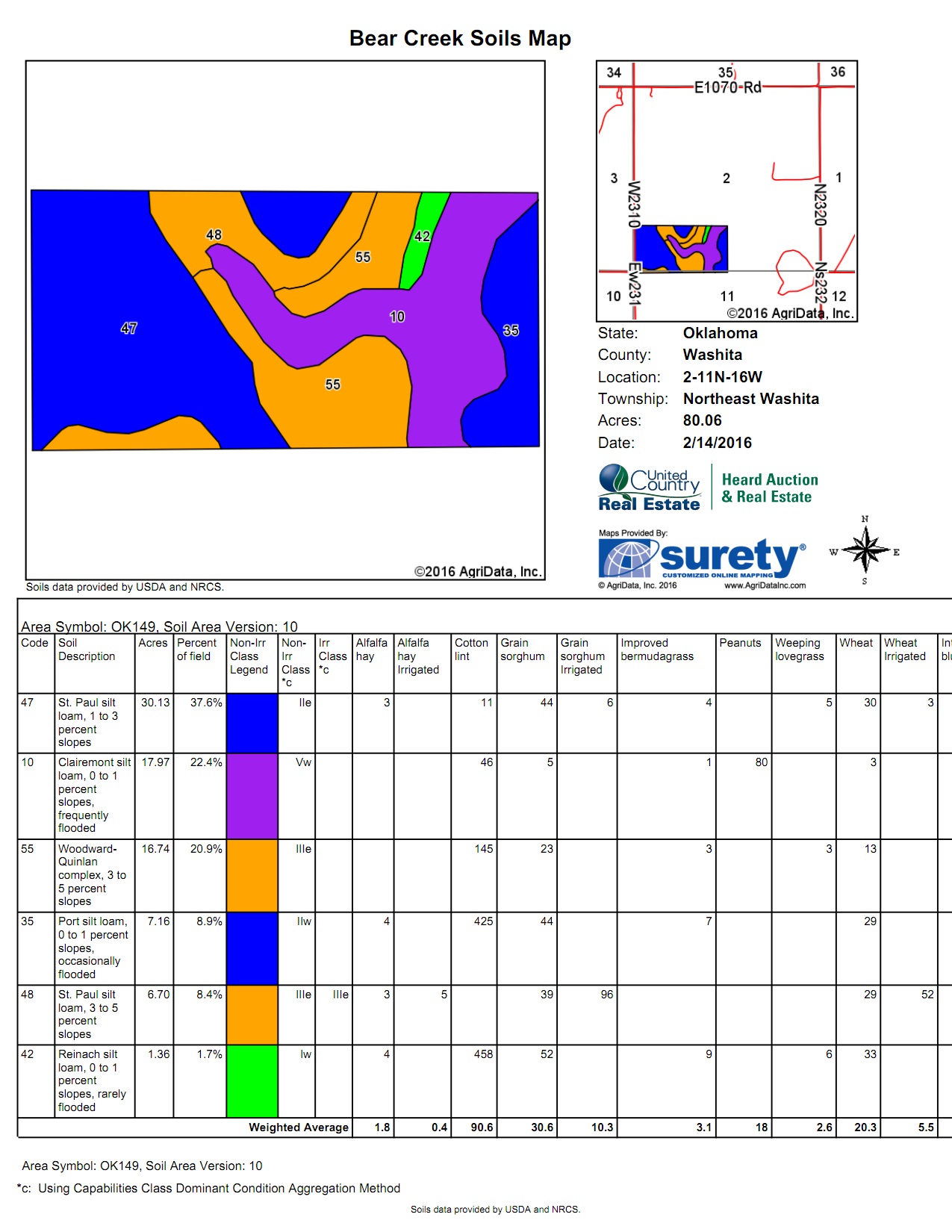Click percent of field value 20.9%
Image resolution: width=952 pixels, height=1232 pixels.
point(206,849)
